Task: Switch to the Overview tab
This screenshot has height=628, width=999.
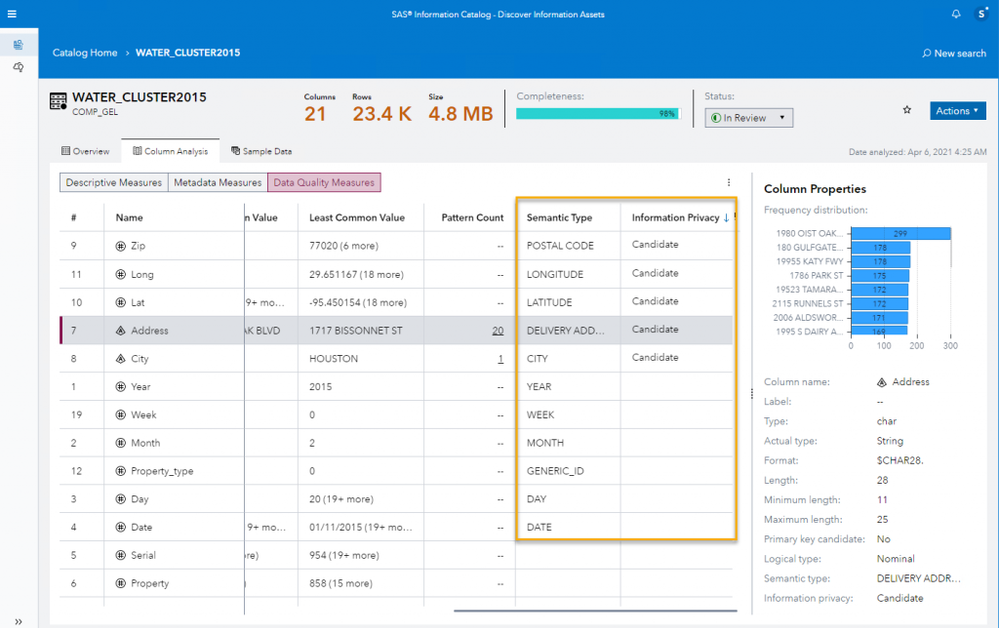Action: pyautogui.click(x=85, y=151)
